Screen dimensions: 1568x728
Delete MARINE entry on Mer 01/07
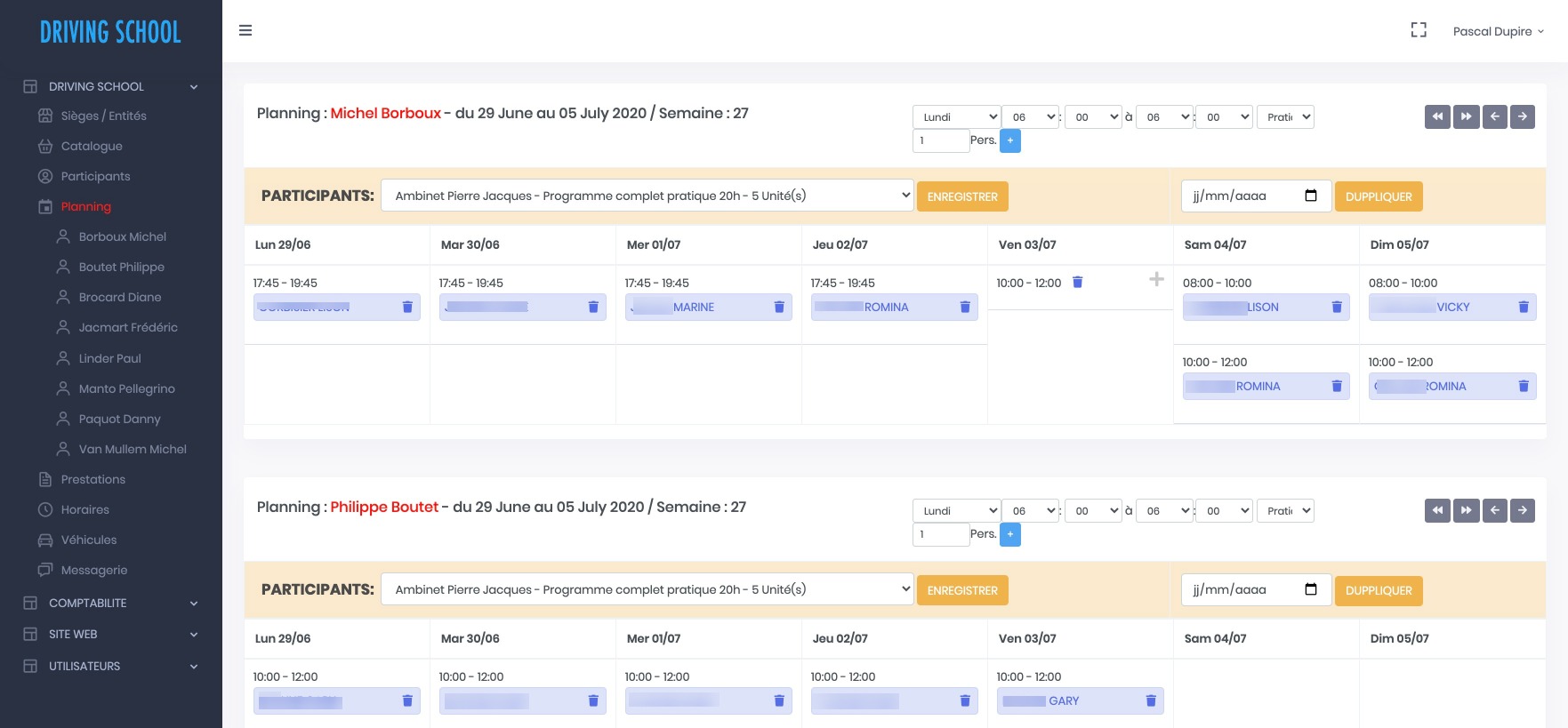[x=779, y=307]
